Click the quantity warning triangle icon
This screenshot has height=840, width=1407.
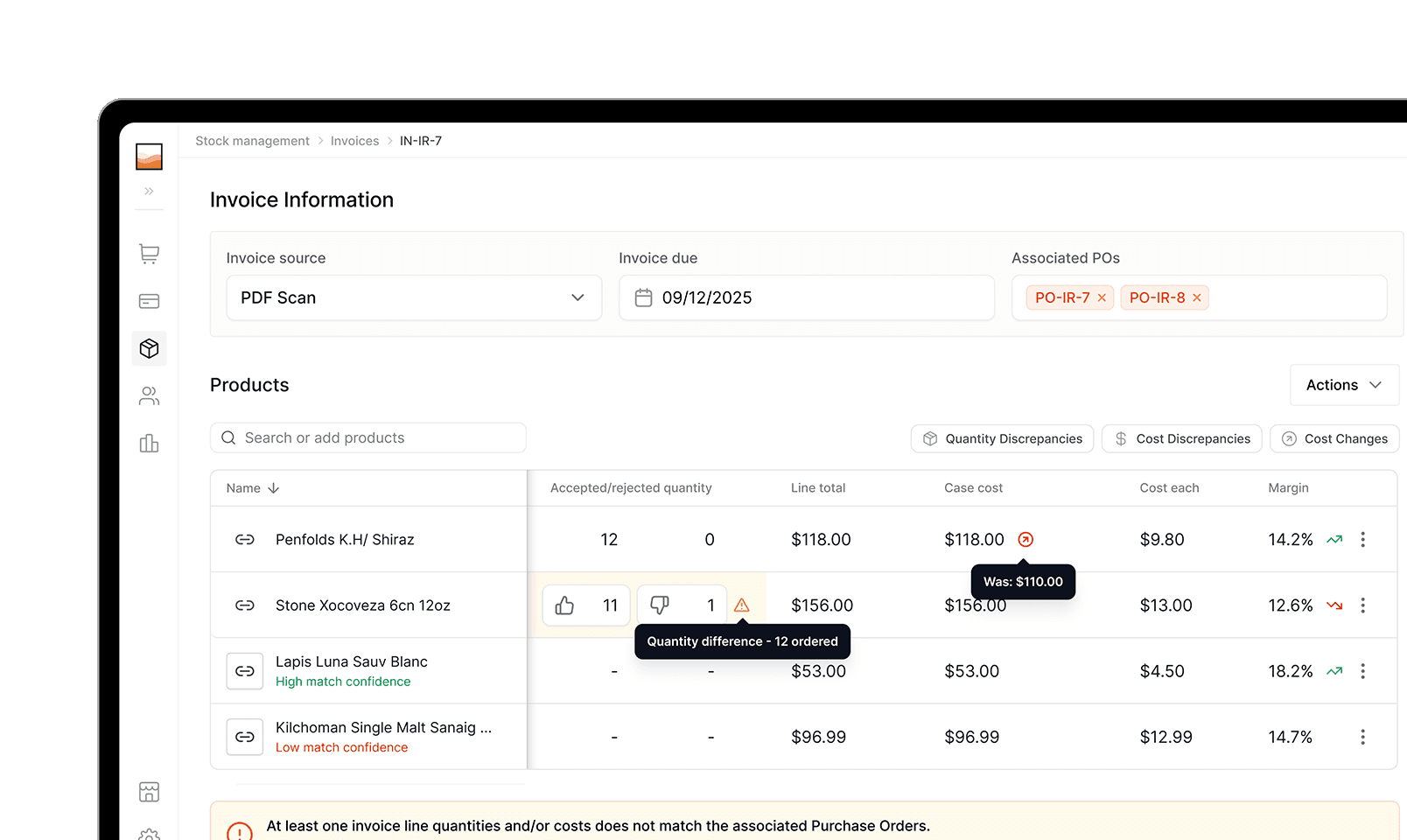coord(742,605)
